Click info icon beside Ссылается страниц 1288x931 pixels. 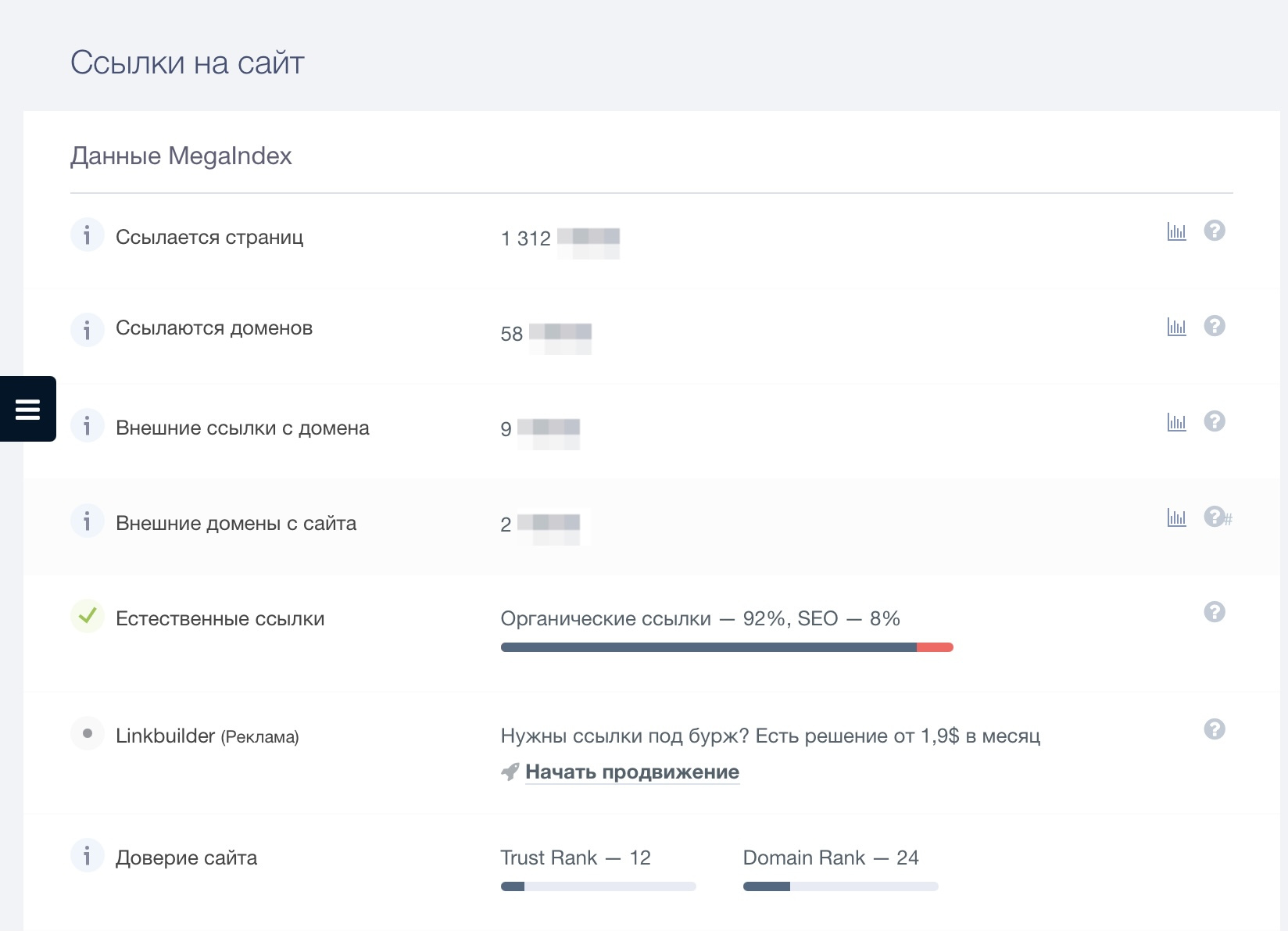pyautogui.click(x=87, y=235)
